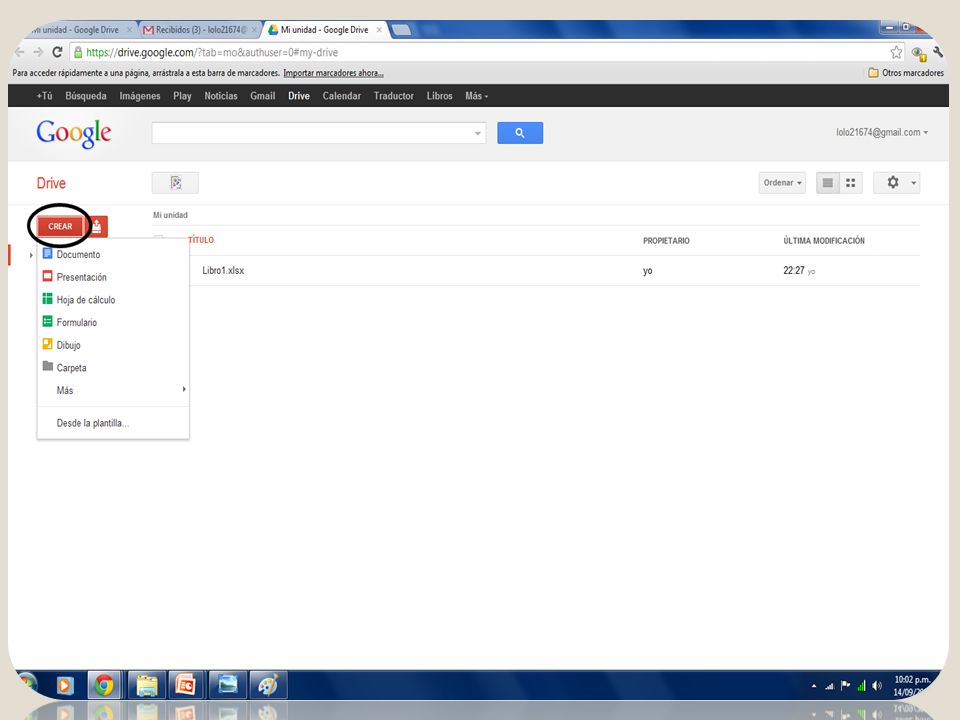
Task: Click ÚLTIMA MODIFICACIÓN column header
Action: pos(824,241)
